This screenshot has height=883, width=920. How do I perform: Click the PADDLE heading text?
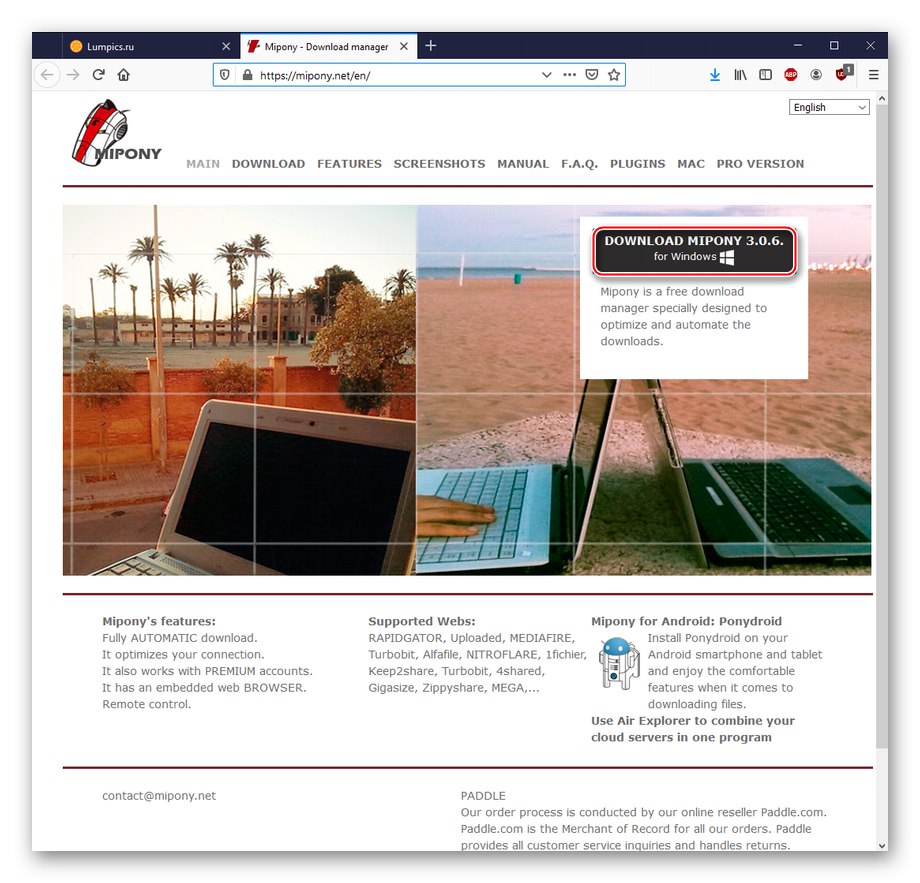483,796
